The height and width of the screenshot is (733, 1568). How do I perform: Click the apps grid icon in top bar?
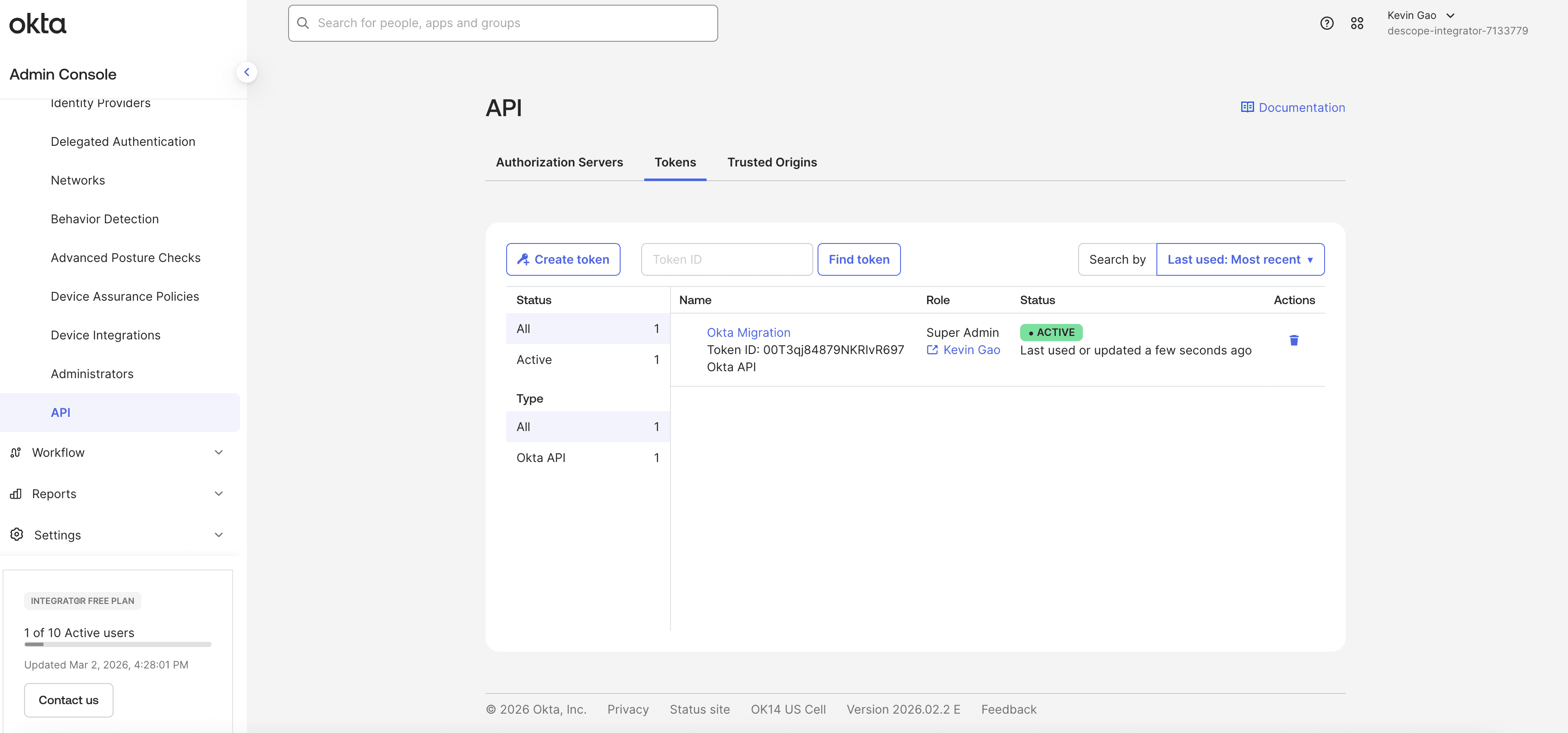1357,22
